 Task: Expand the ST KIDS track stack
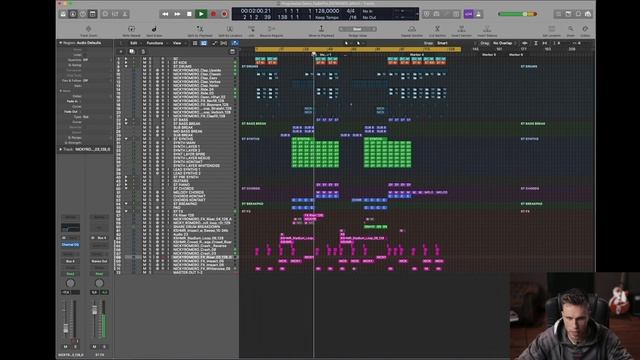[126, 62]
